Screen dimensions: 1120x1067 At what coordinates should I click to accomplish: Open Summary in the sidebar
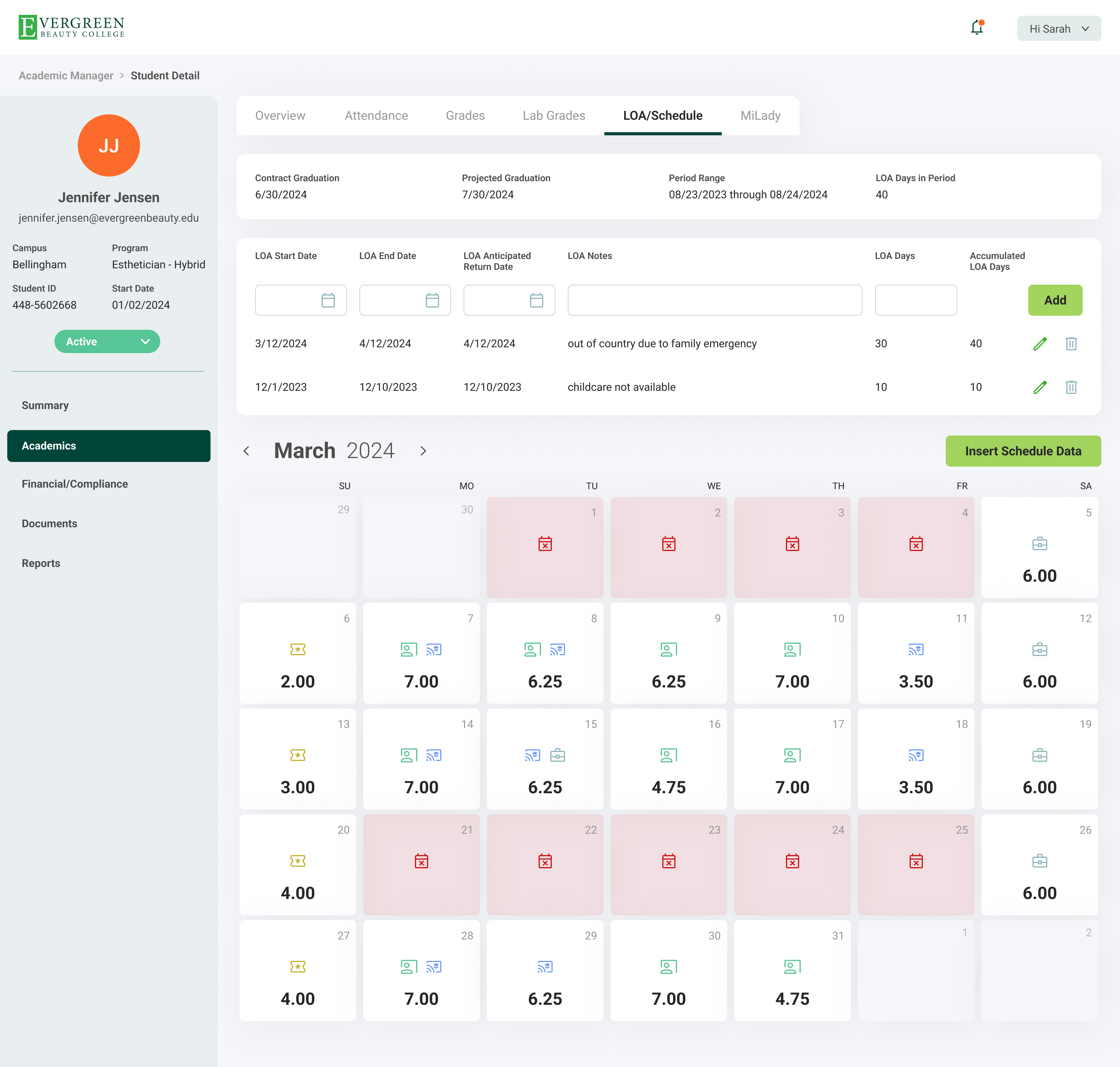pos(45,406)
